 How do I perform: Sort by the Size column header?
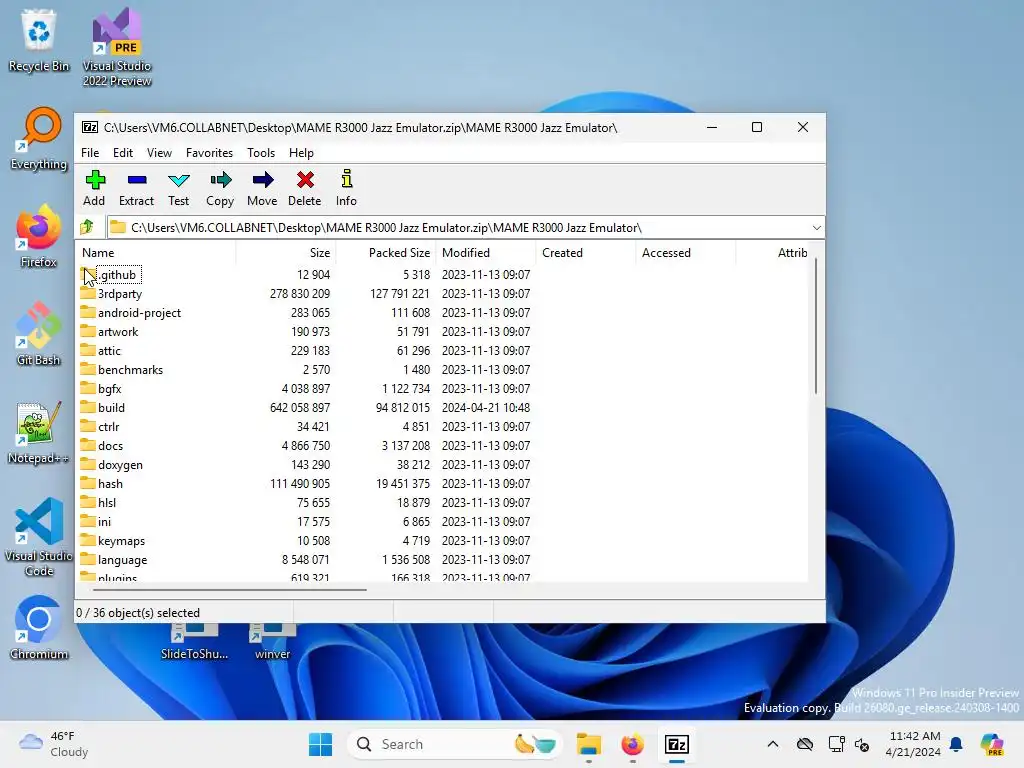285,253
